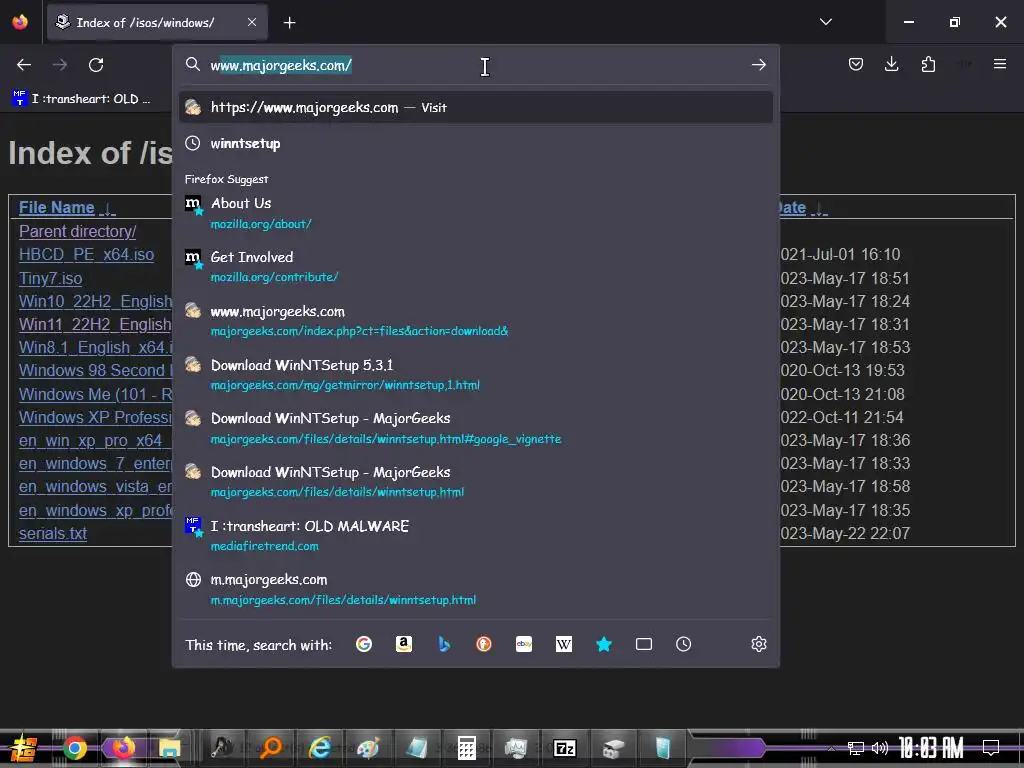Click the '2023-May-22 22:07' date cell
This screenshot has height=768, width=1024.
(844, 534)
